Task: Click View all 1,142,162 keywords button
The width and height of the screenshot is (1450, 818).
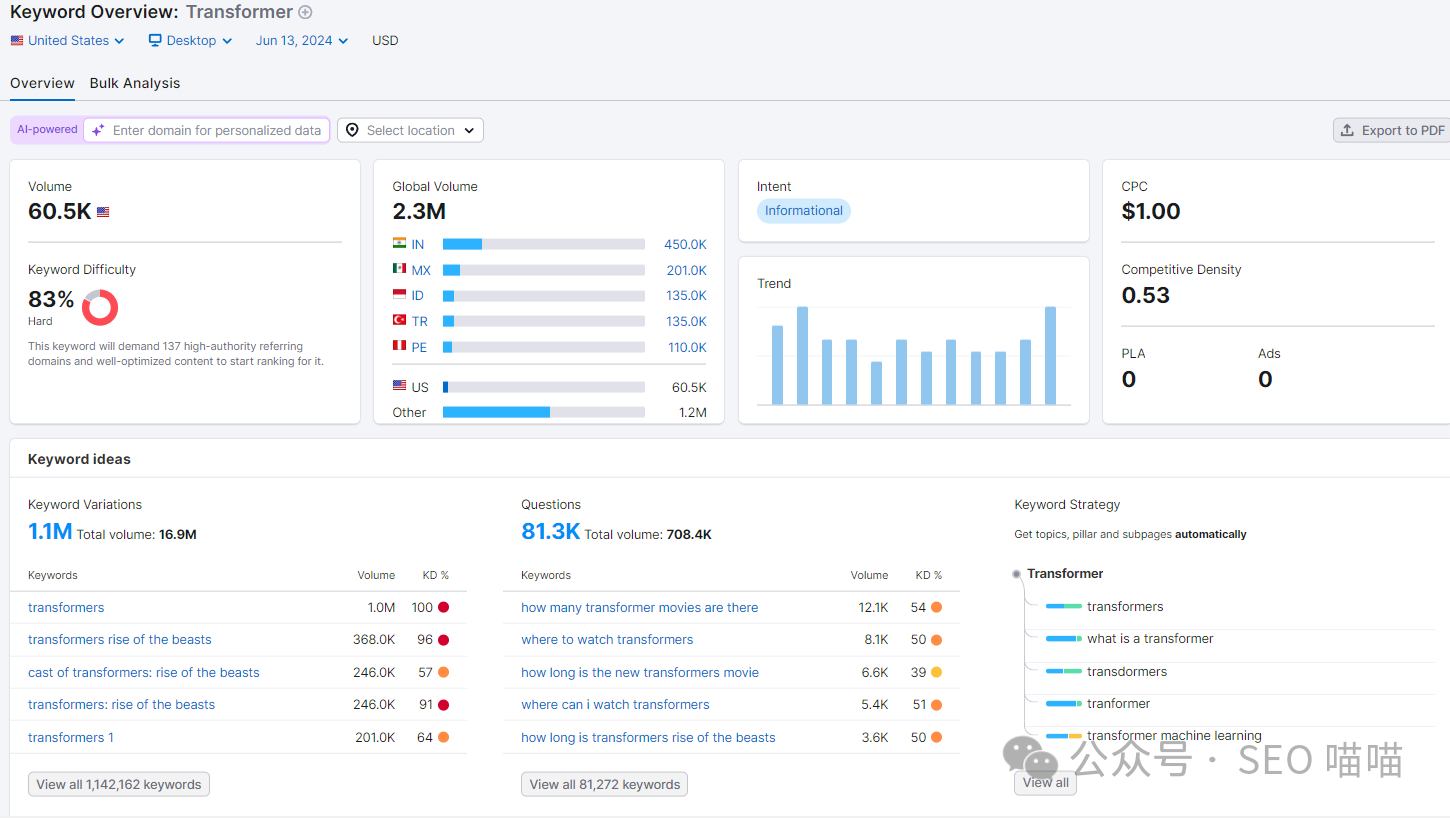Action: pyautogui.click(x=119, y=784)
